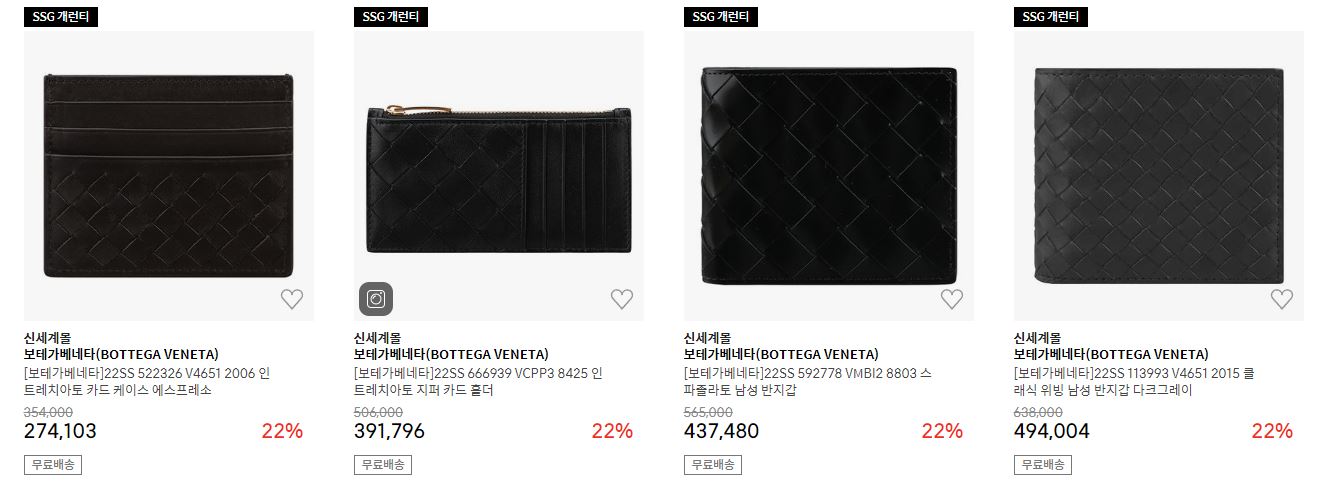Image resolution: width=1327 pixels, height=503 pixels.
Task: Open the dark gray bifold wallet image
Action: pos(1159,176)
